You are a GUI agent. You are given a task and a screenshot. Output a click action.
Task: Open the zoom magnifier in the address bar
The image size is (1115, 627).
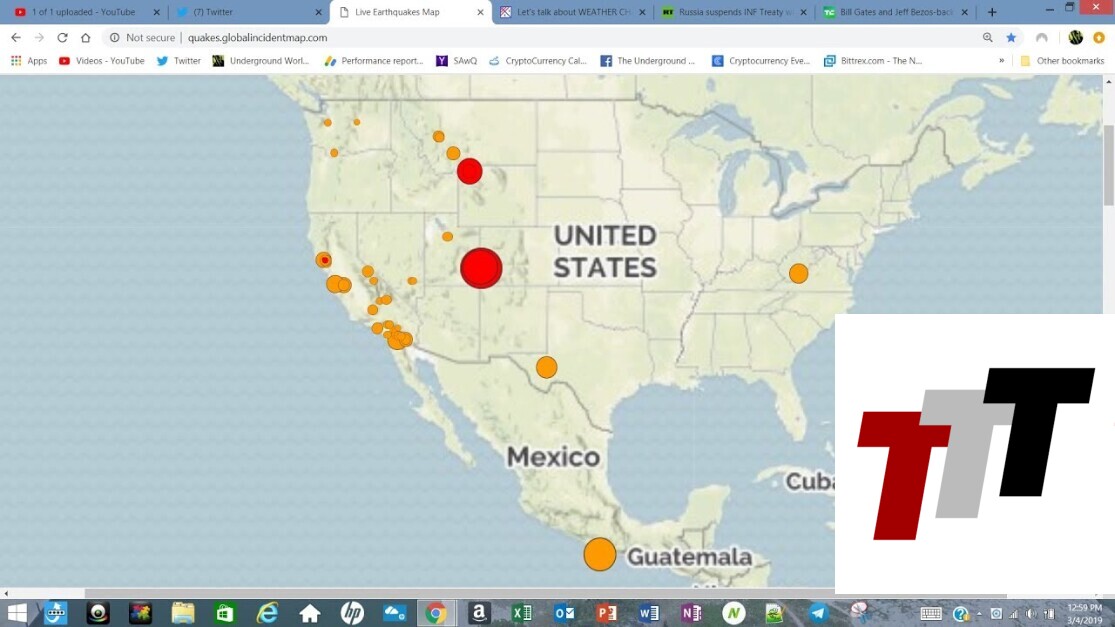tap(987, 37)
